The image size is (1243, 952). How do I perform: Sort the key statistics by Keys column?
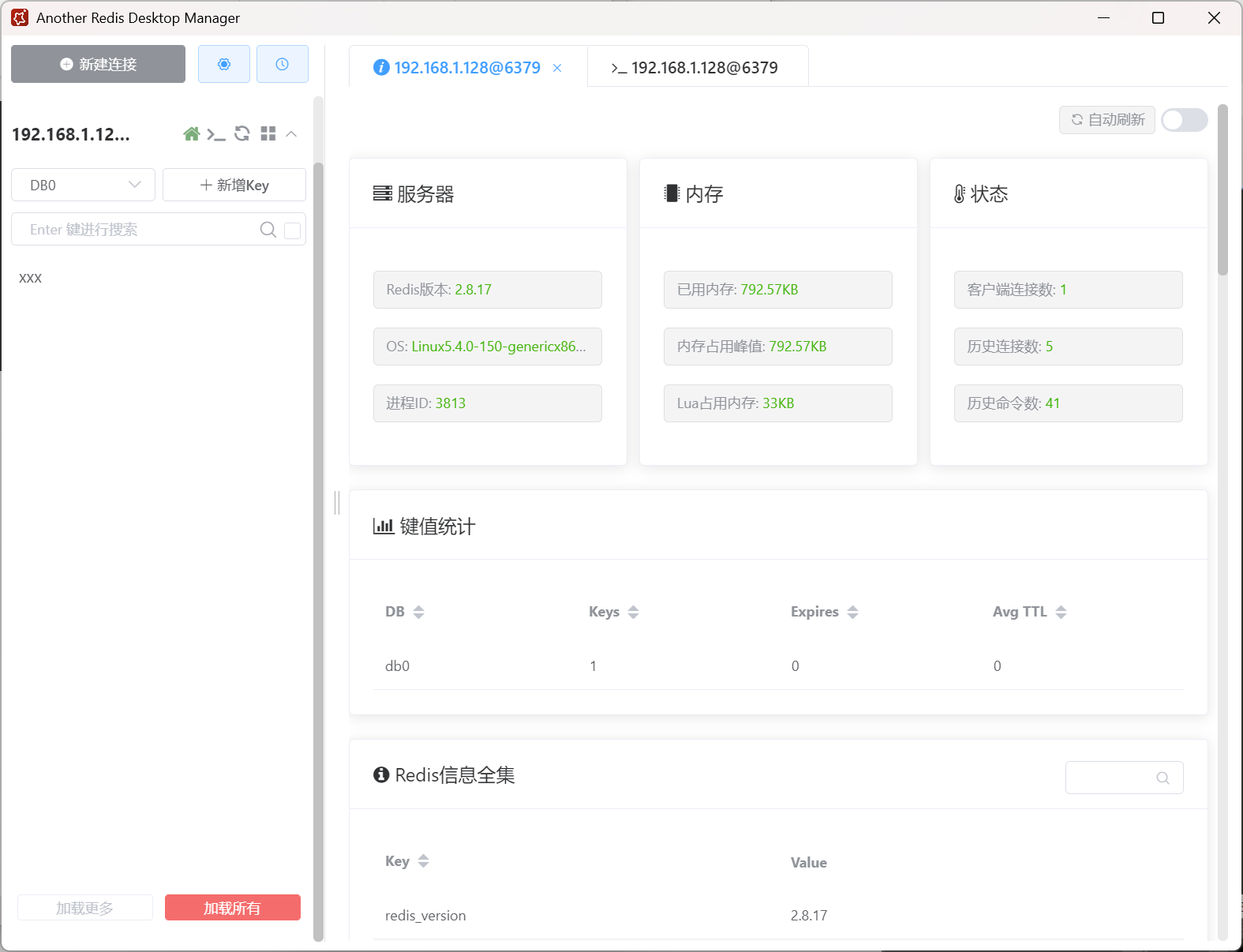point(634,612)
